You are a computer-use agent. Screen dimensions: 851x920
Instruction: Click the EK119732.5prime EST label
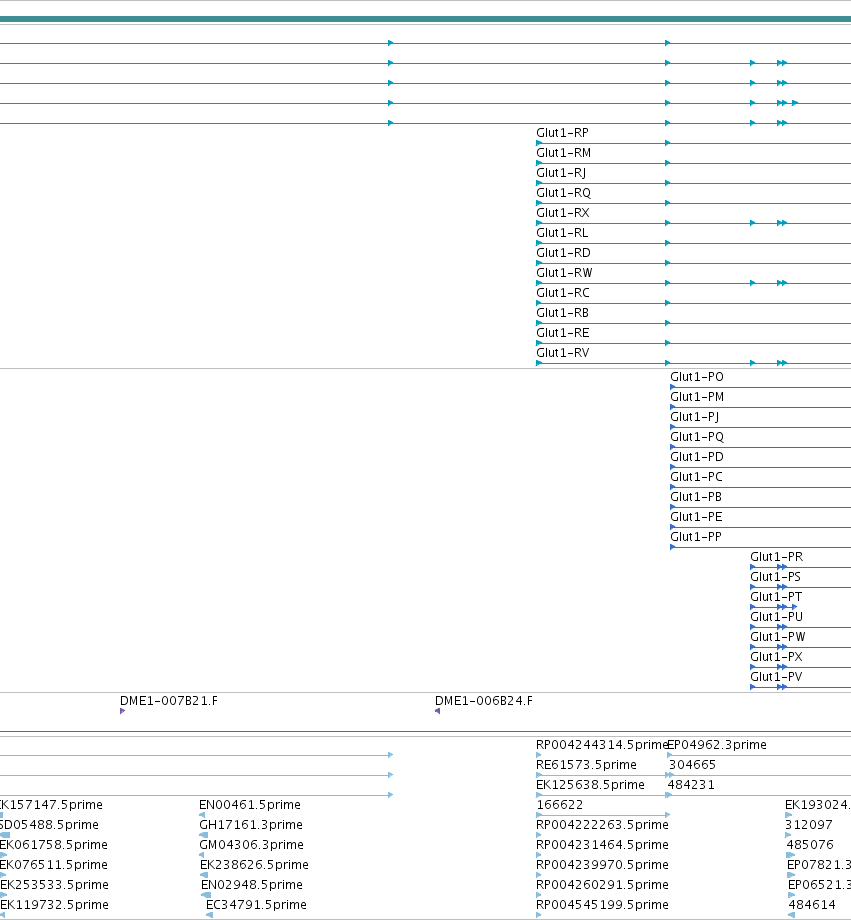coord(55,904)
